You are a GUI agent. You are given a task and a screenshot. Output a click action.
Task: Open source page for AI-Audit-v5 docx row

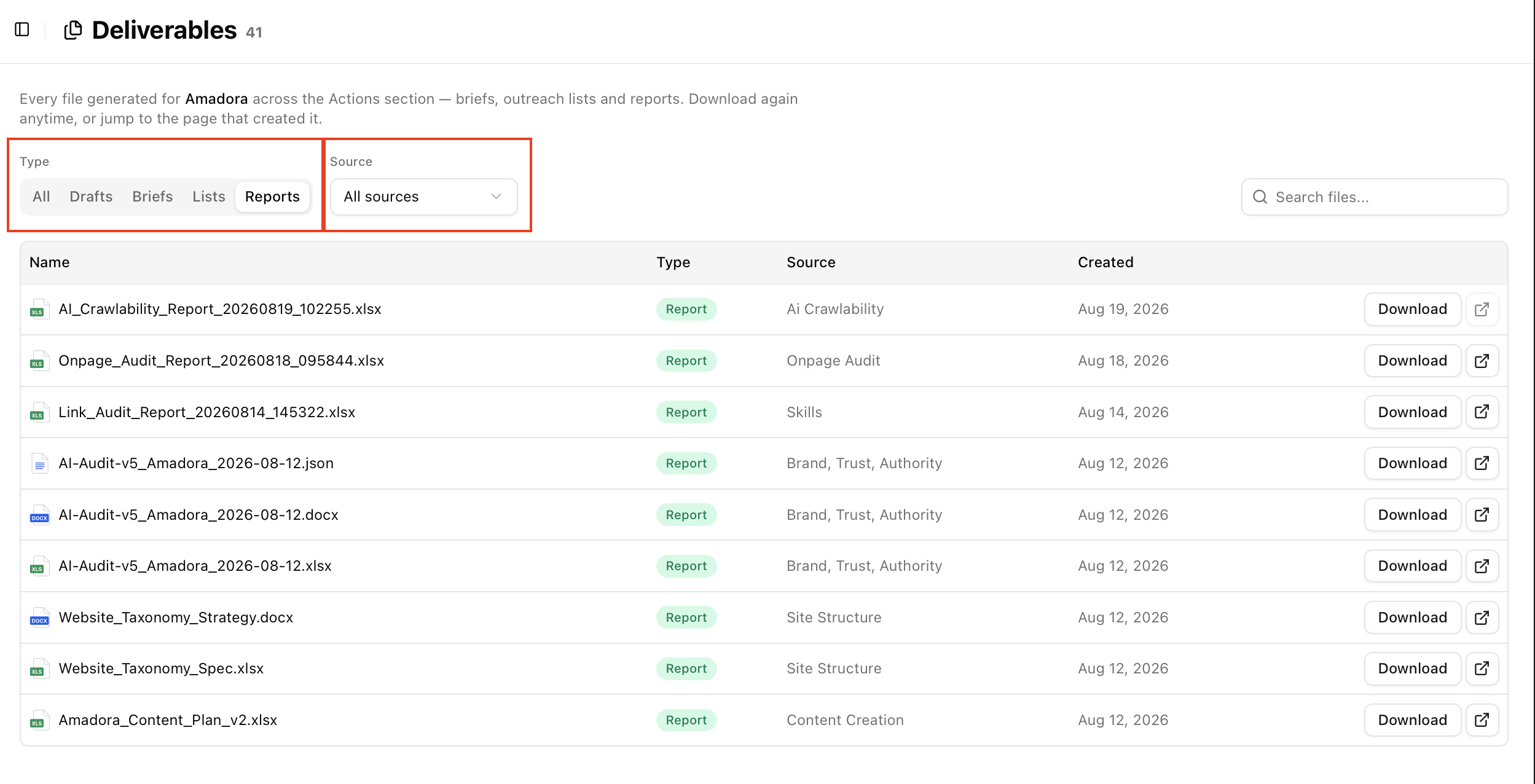[1482, 515]
